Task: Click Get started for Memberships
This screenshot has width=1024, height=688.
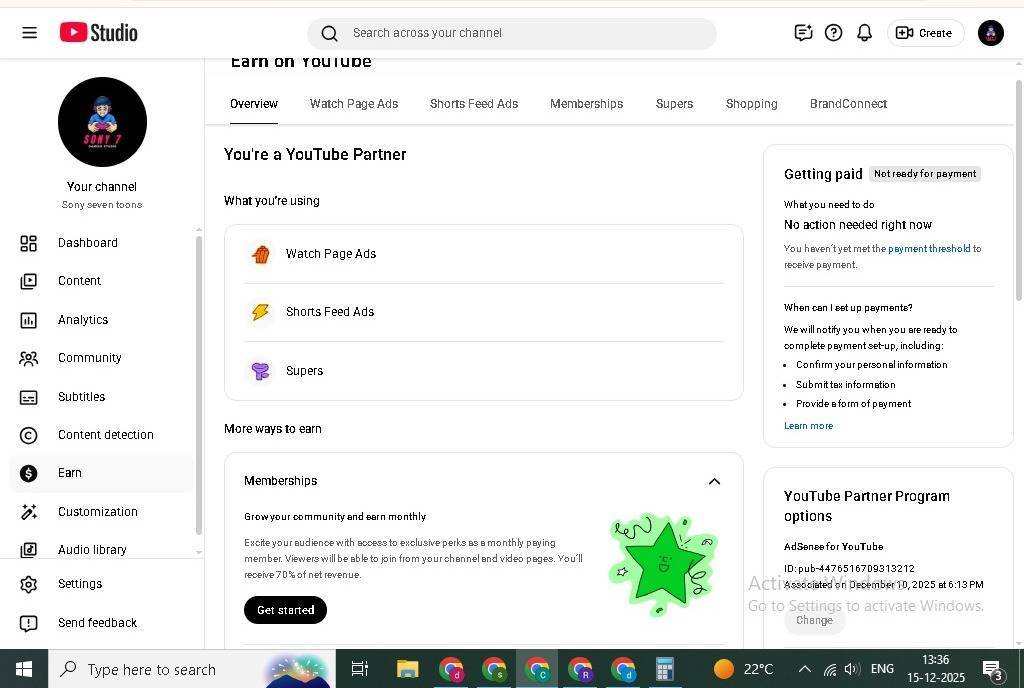Action: click(285, 610)
